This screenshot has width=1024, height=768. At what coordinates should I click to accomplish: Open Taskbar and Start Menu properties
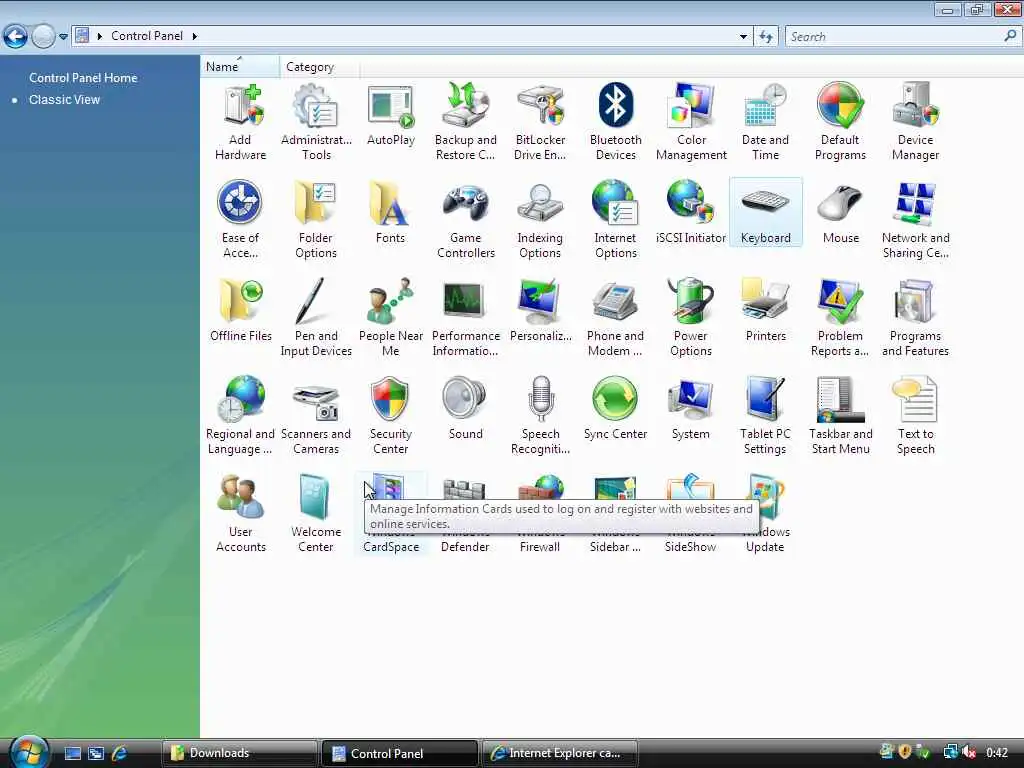[x=840, y=416]
